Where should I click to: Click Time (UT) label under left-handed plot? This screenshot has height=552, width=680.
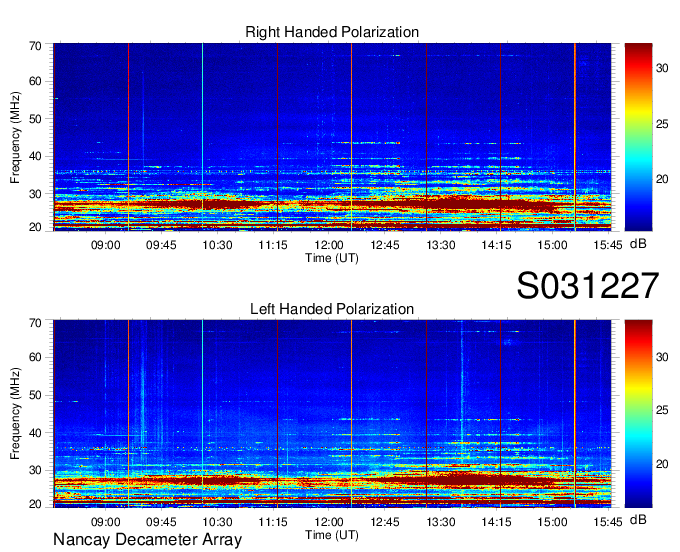coord(332,535)
